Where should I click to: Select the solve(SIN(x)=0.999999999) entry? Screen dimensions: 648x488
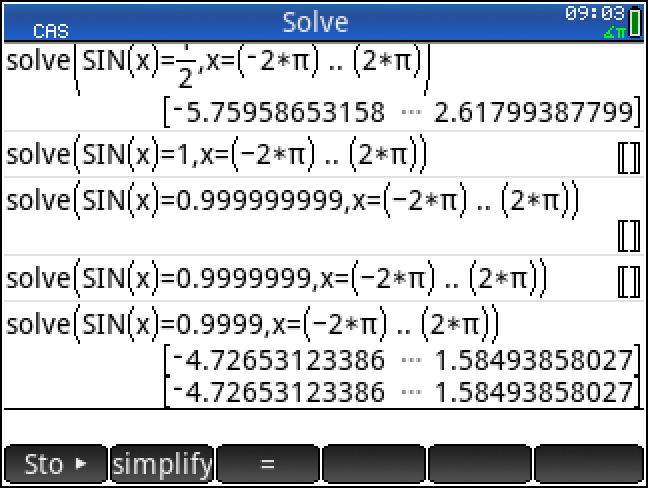pyautogui.click(x=292, y=201)
